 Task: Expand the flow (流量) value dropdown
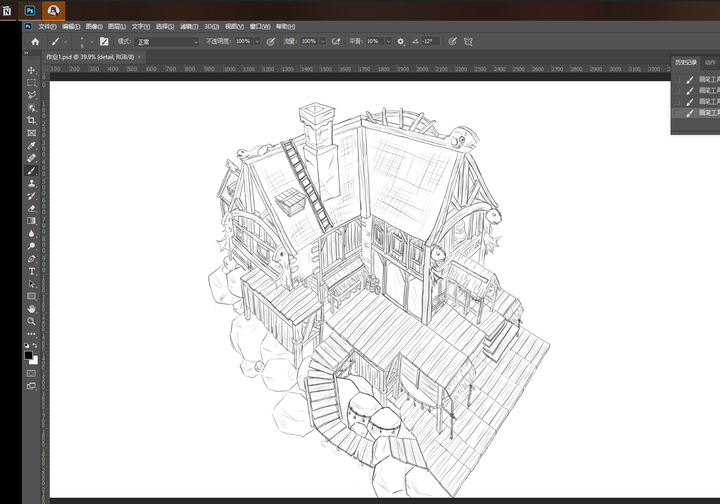[x=322, y=42]
